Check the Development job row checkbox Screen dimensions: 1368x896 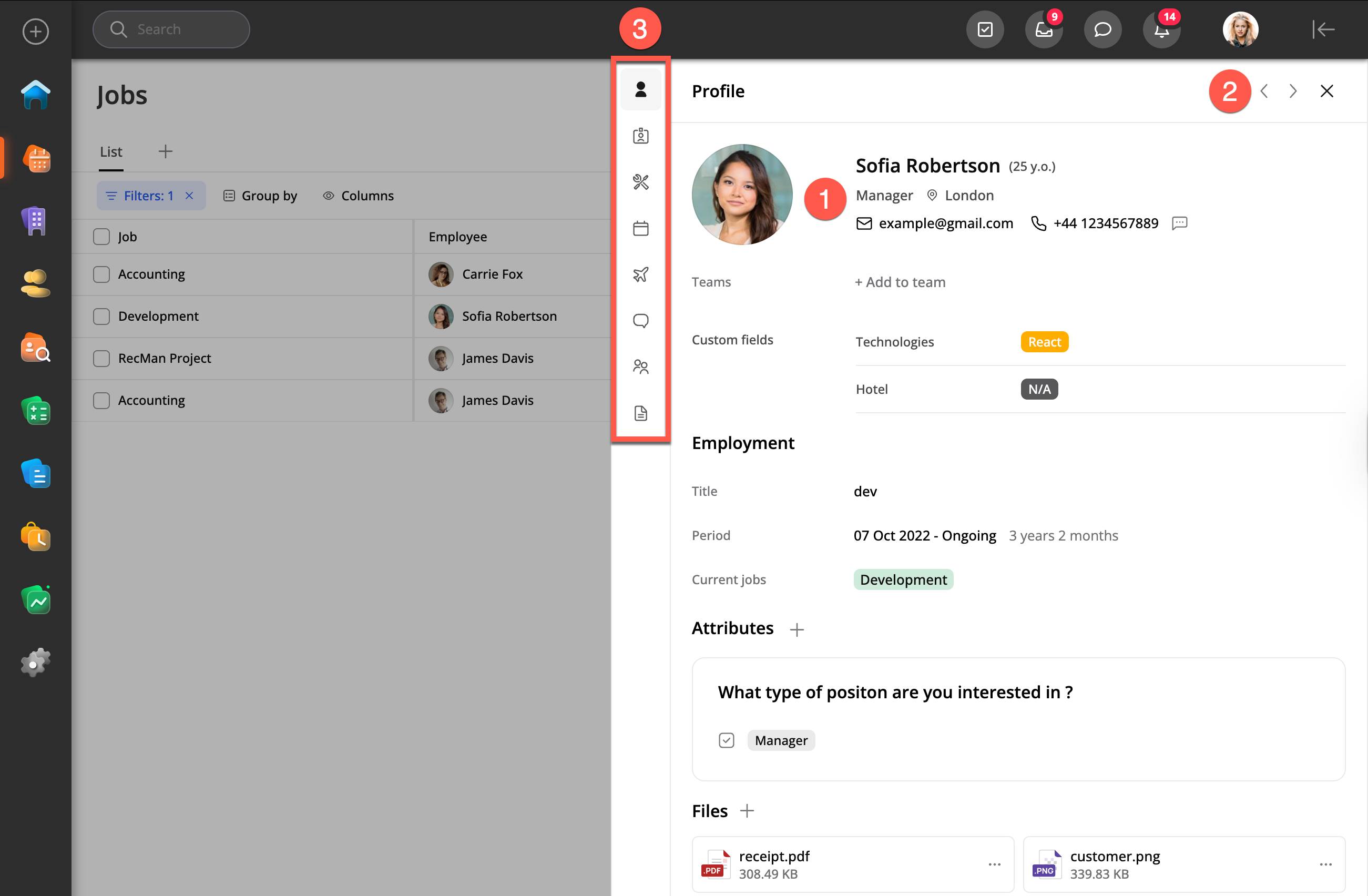(101, 316)
